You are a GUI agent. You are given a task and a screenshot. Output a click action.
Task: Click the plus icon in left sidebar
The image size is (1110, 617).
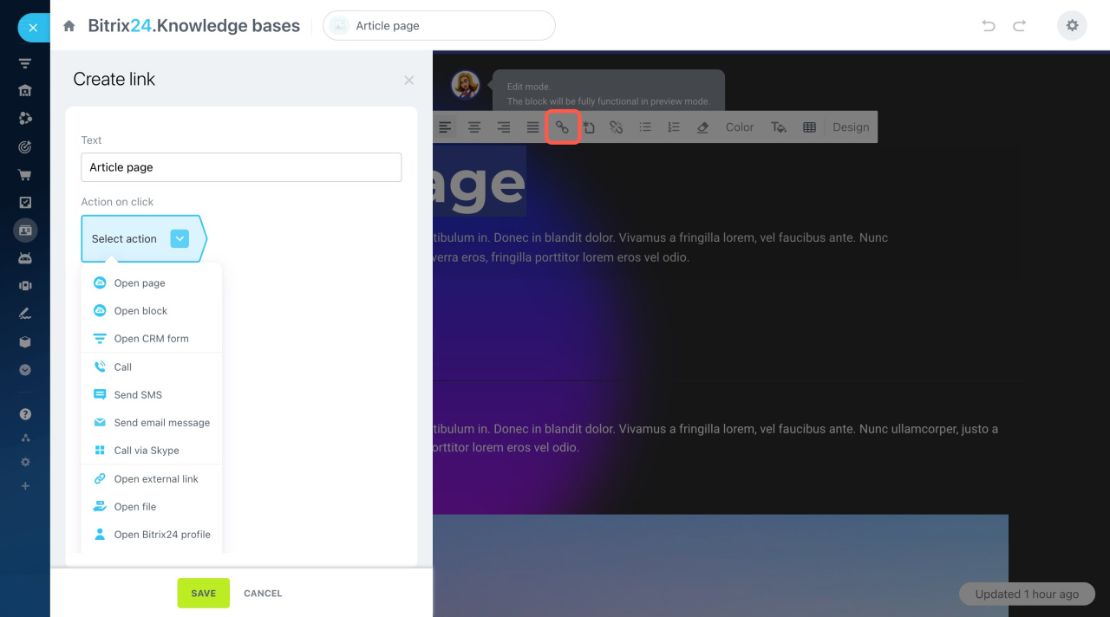point(25,486)
